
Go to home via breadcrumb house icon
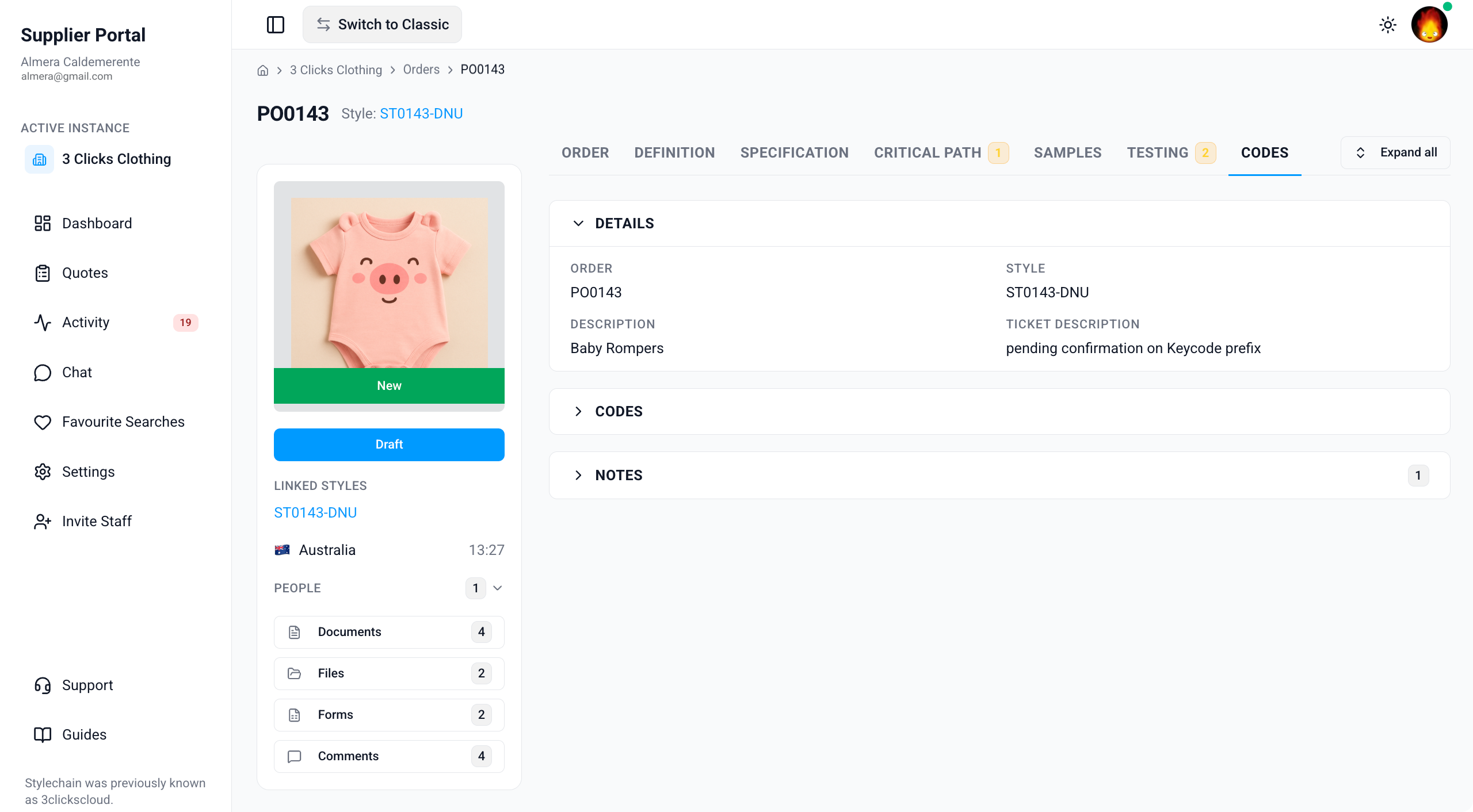(x=263, y=70)
